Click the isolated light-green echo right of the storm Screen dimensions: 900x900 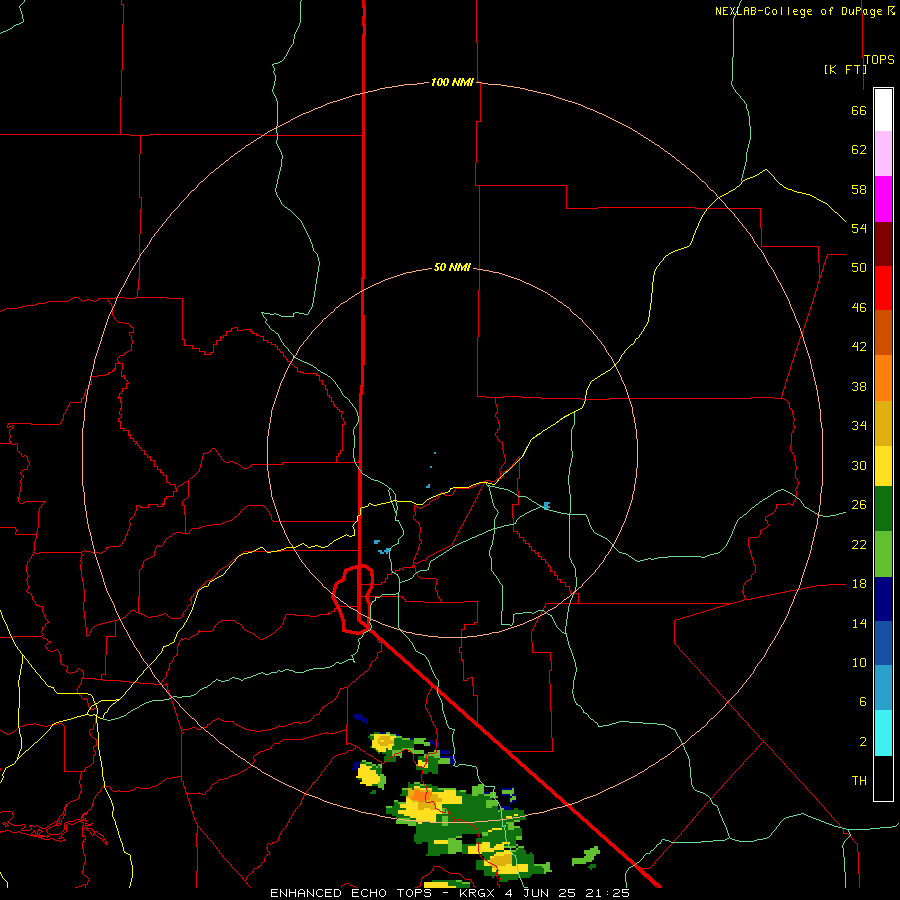pyautogui.click(x=586, y=856)
